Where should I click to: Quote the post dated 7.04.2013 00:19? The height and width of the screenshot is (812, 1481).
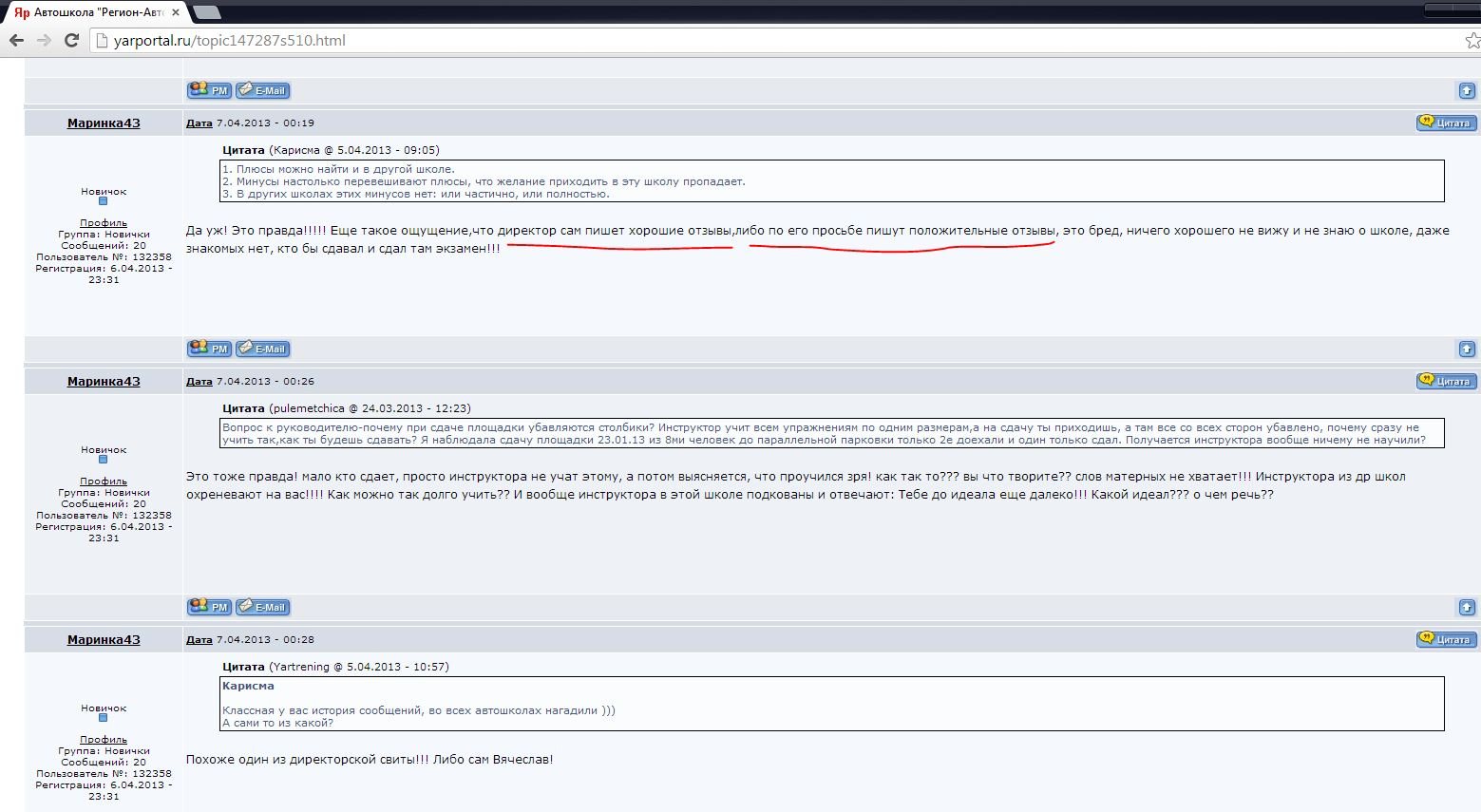point(1446,123)
